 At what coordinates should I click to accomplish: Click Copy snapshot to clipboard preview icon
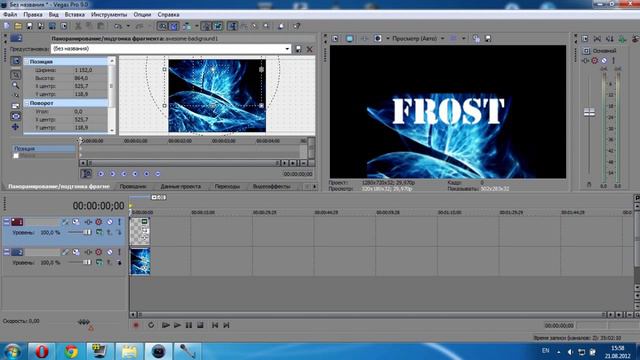[476, 38]
